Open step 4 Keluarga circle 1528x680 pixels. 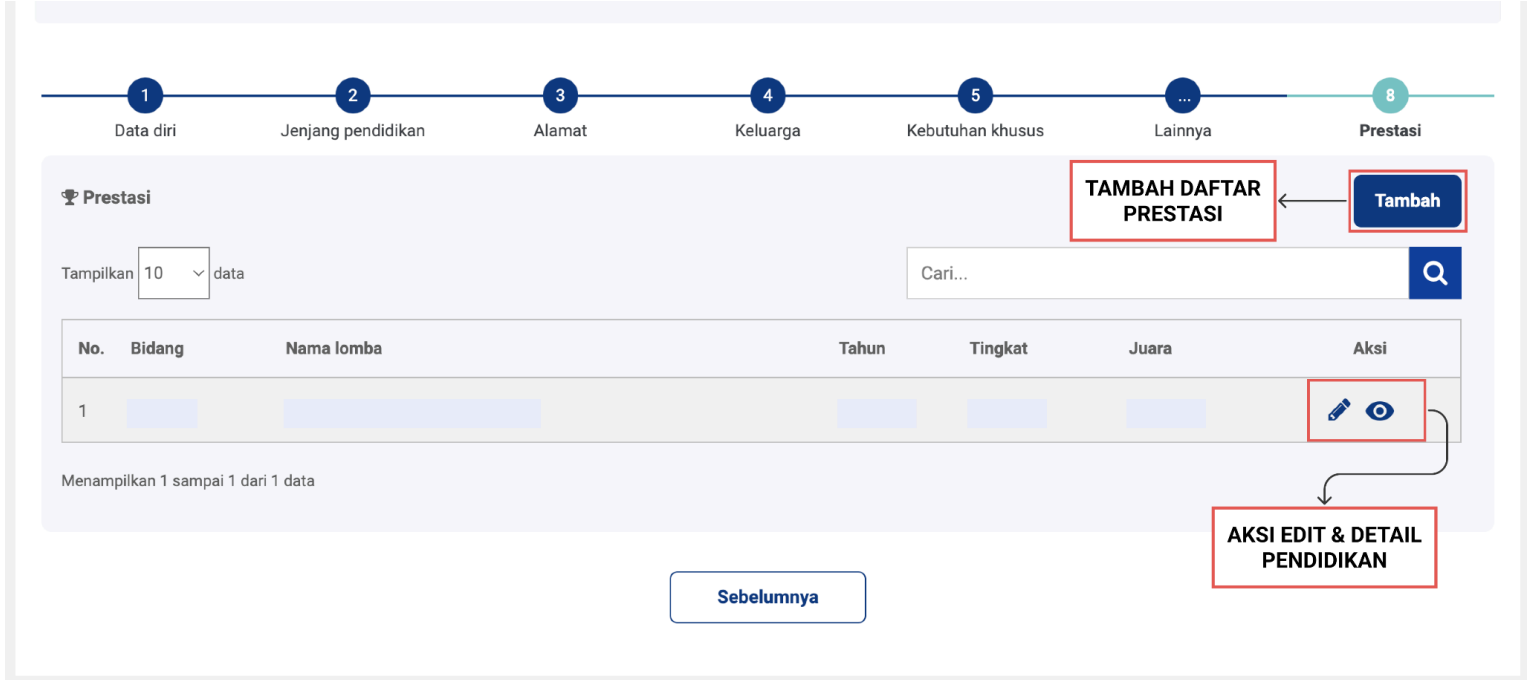(x=767, y=96)
